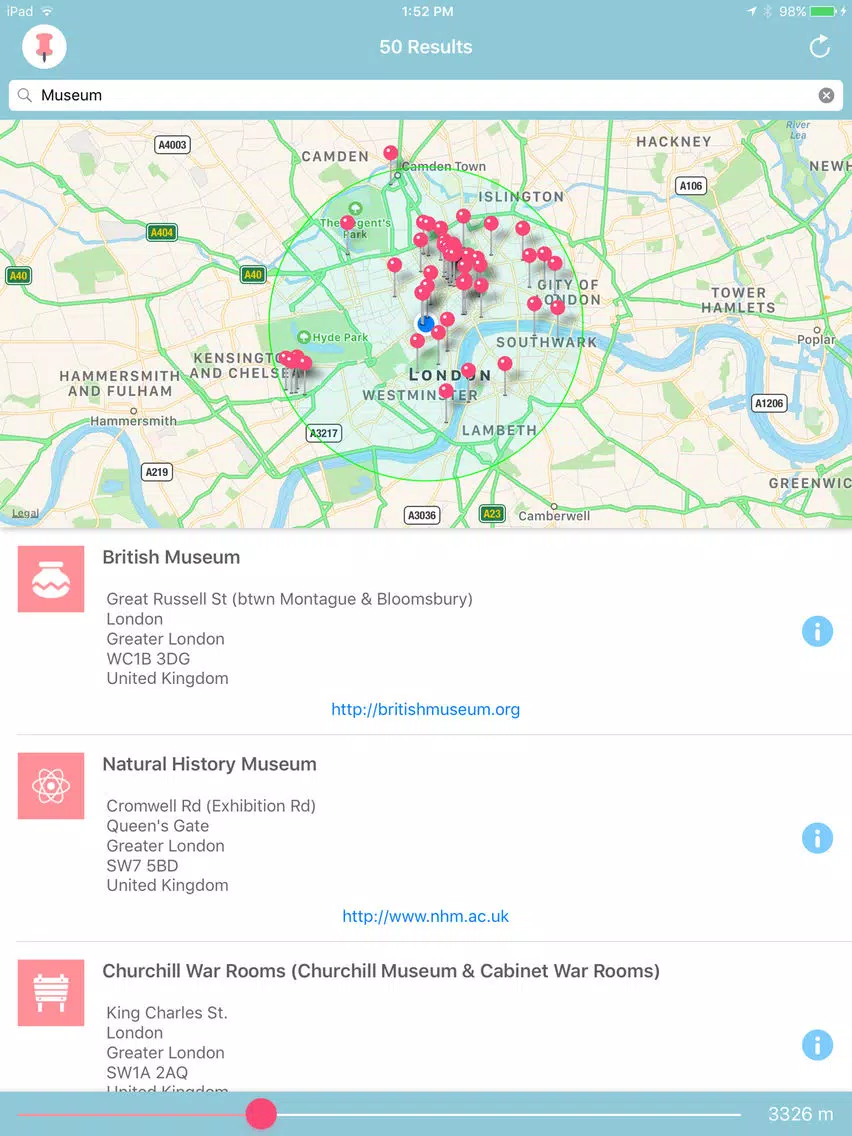Click the Cromwell Rd address line
This screenshot has height=1136, width=852.
click(211, 806)
